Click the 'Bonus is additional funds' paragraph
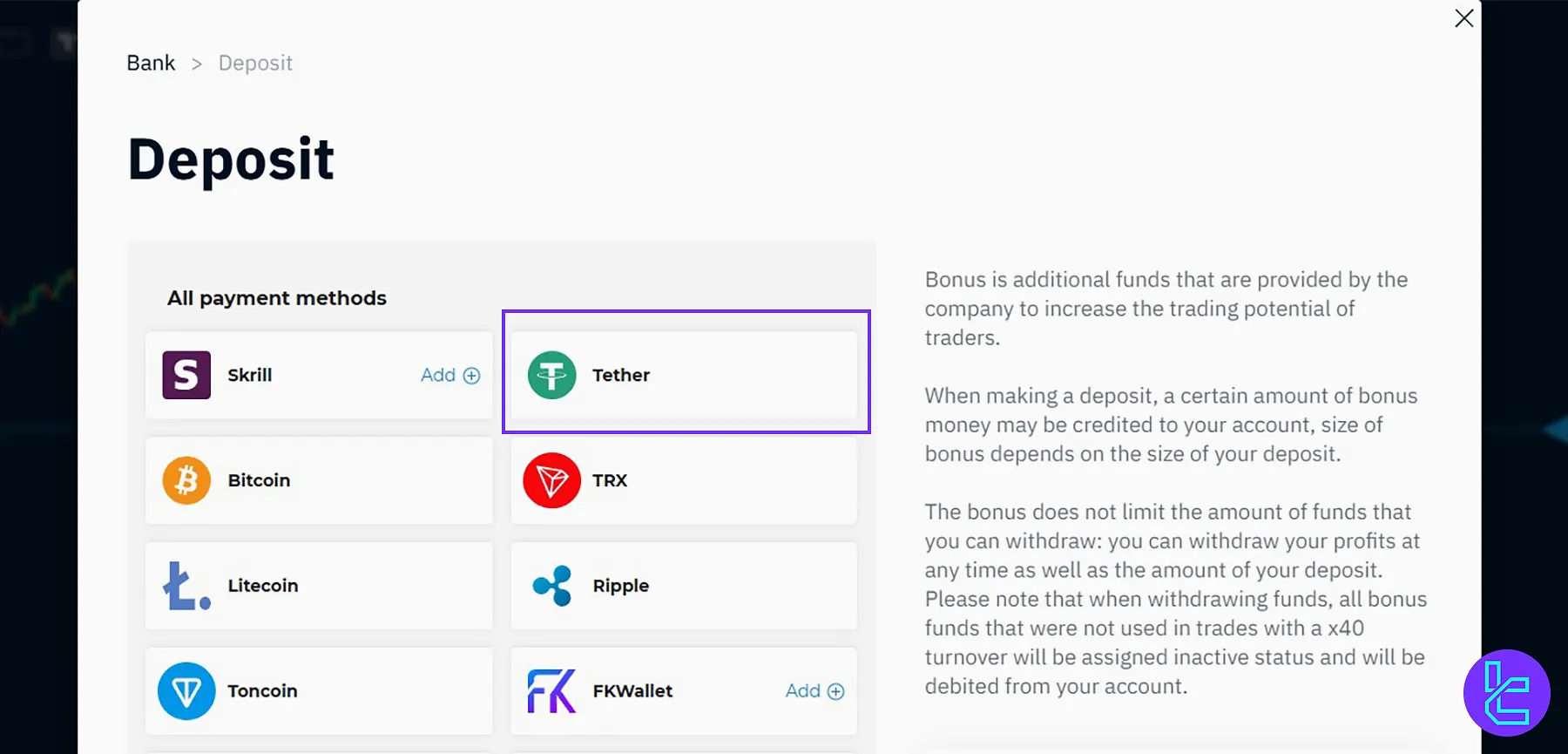Image resolution: width=1568 pixels, height=754 pixels. point(1166,309)
